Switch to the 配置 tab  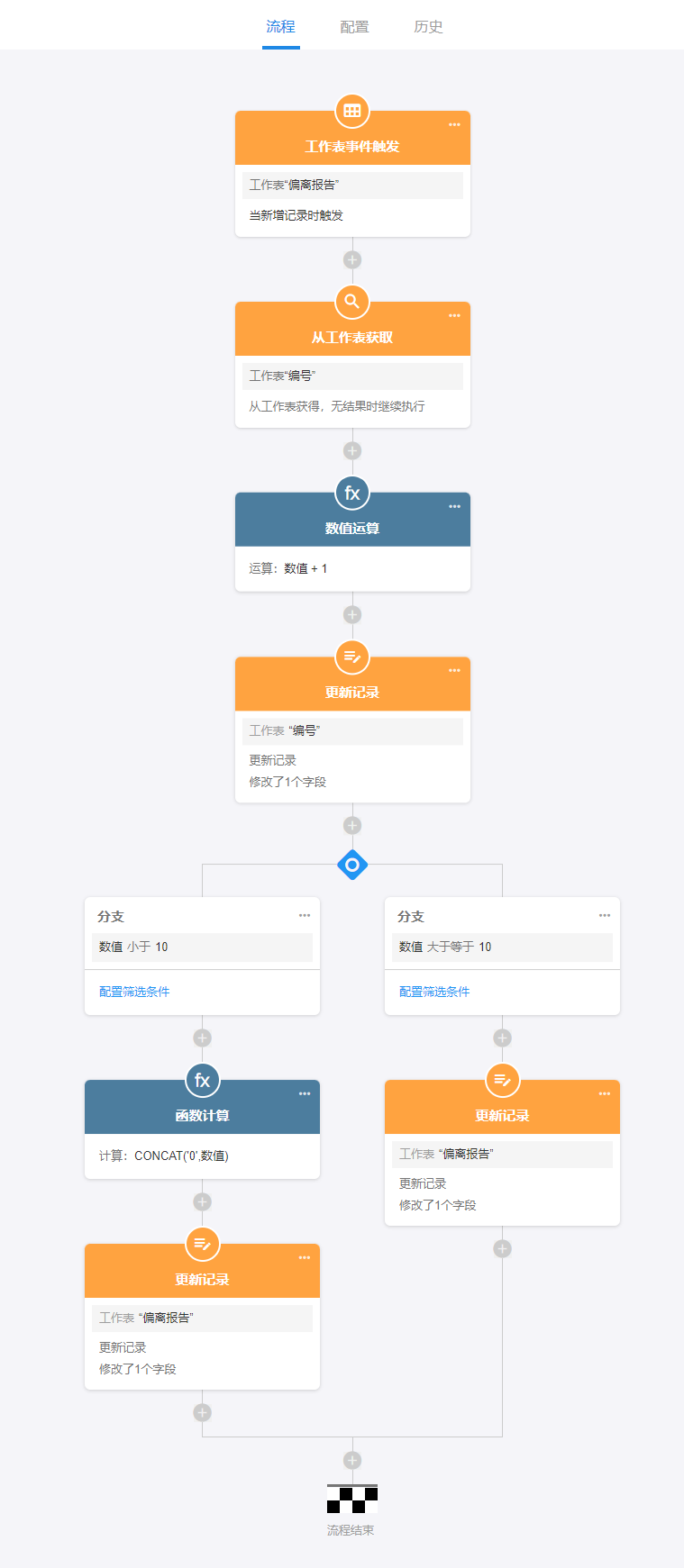pyautogui.click(x=354, y=27)
